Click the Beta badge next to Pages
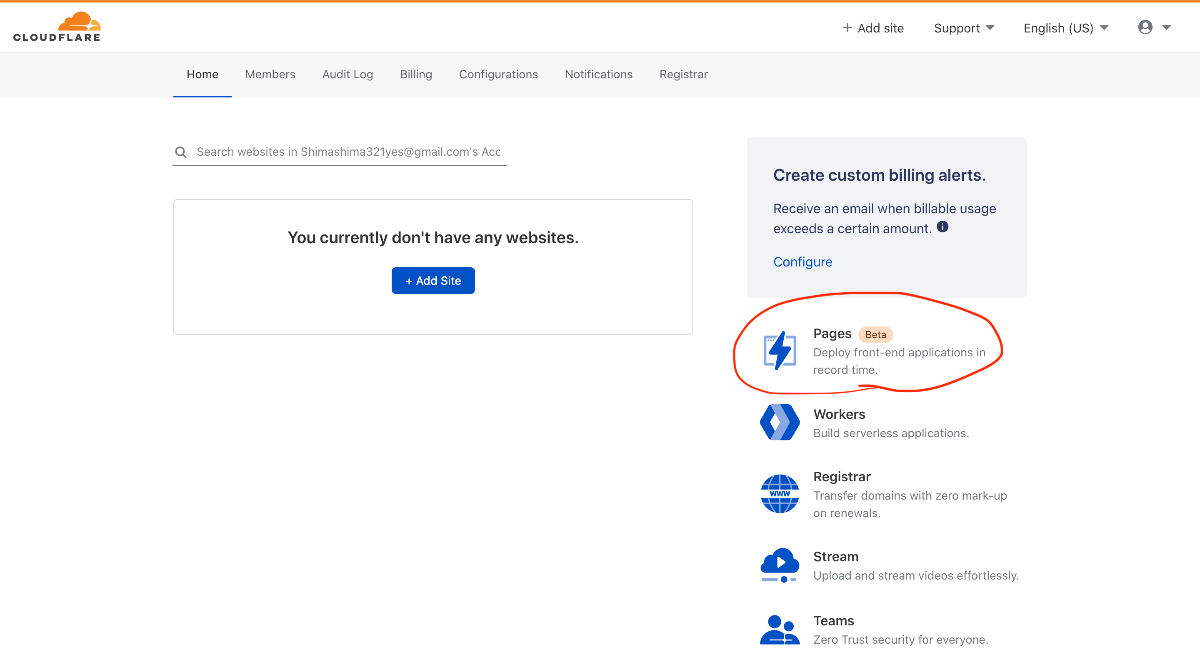1200x657 pixels. tap(875, 335)
